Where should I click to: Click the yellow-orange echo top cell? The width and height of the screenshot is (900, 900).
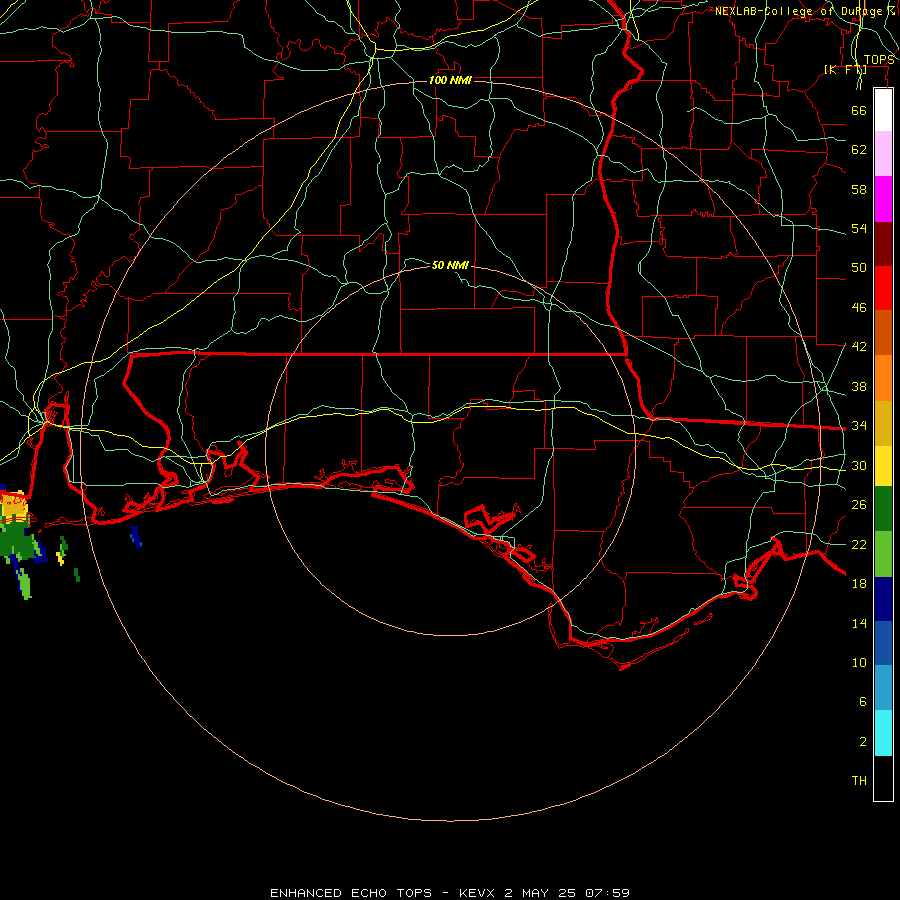pos(14,506)
